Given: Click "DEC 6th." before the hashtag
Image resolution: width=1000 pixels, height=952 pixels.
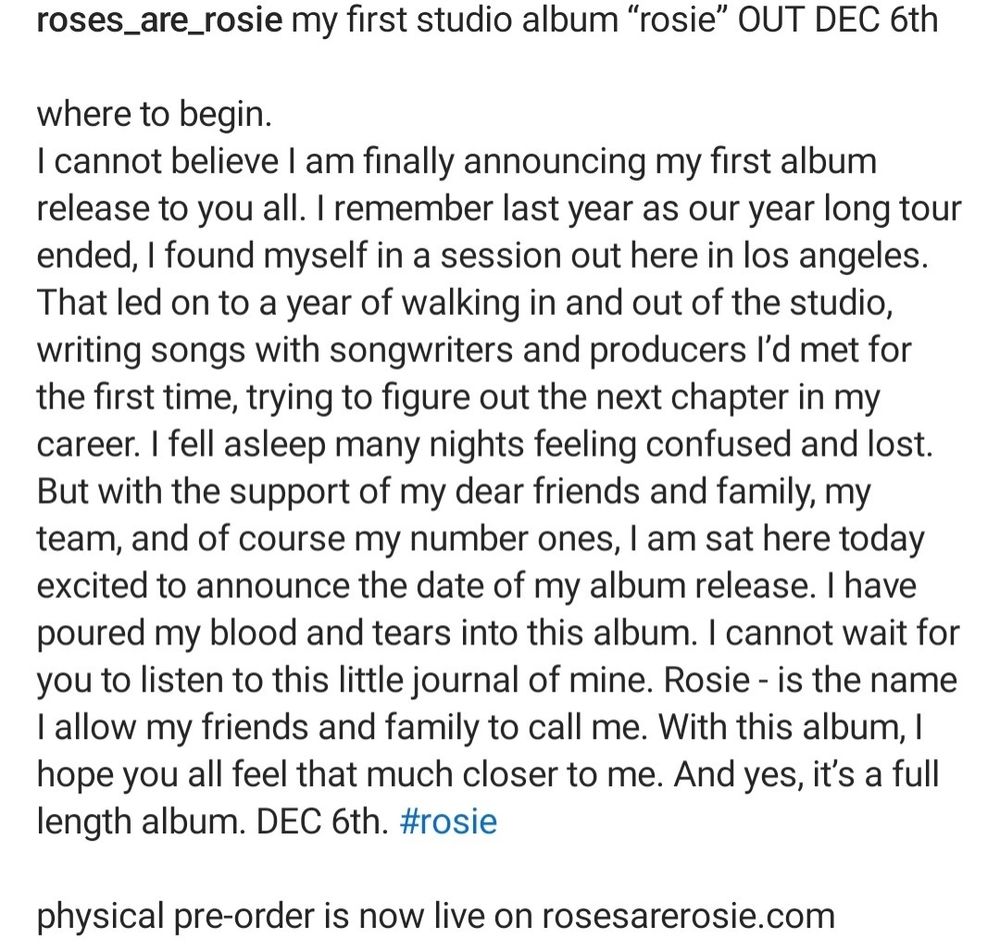Looking at the screenshot, I should (x=322, y=821).
